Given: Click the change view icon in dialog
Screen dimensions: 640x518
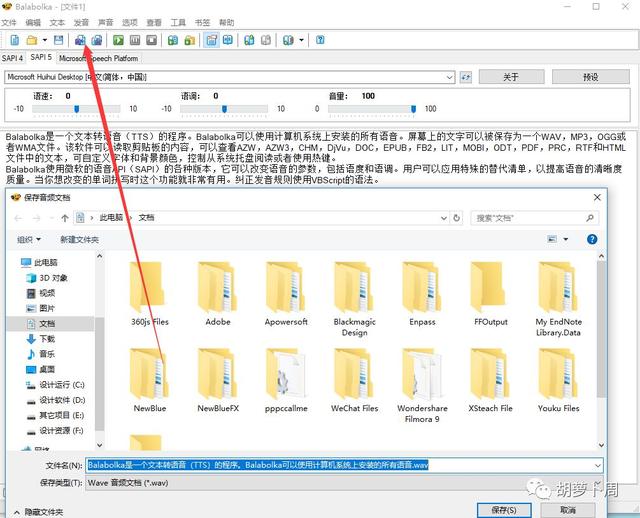Looking at the screenshot, I should 552,239.
